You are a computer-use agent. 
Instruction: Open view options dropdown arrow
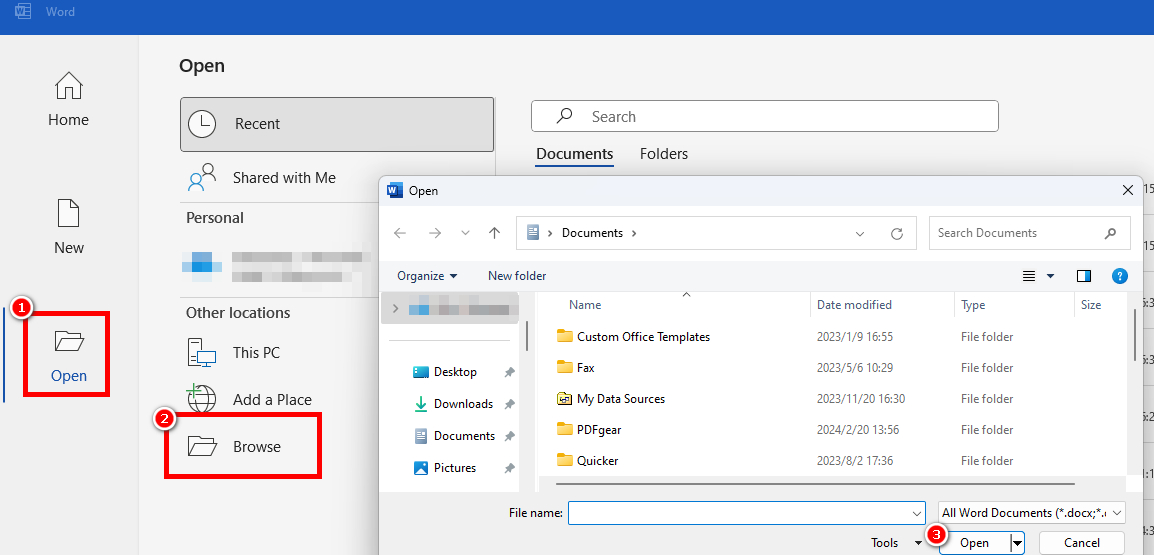[1050, 276]
